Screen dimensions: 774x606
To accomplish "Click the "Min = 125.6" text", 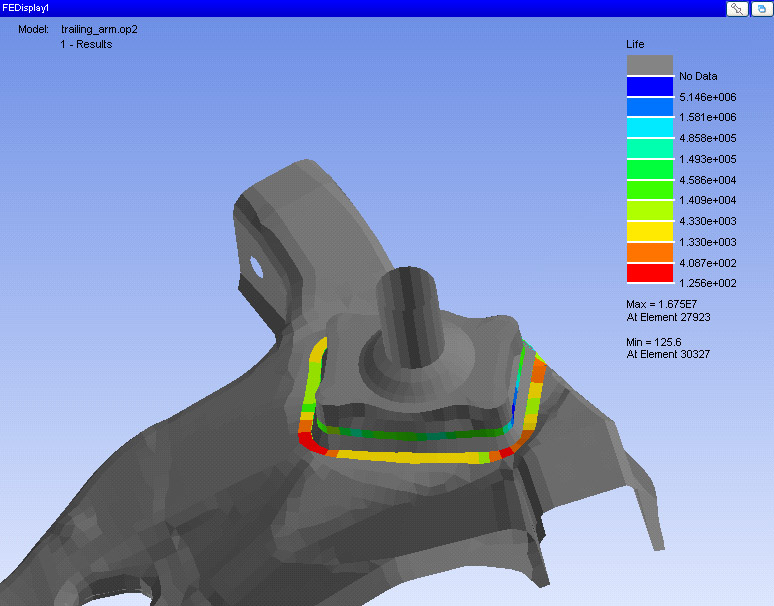I will (654, 341).
